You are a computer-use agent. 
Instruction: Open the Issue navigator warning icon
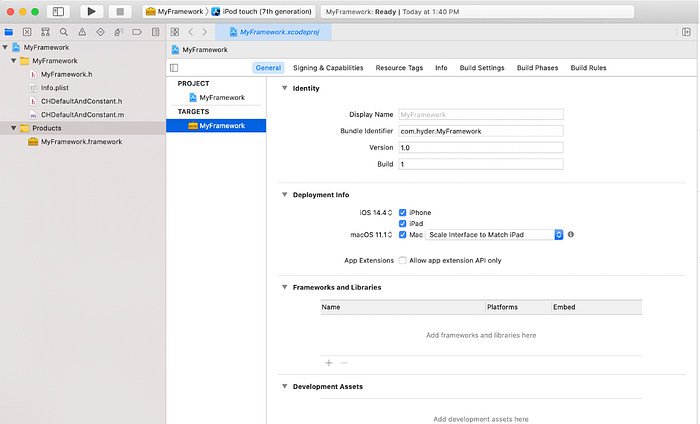click(x=82, y=32)
